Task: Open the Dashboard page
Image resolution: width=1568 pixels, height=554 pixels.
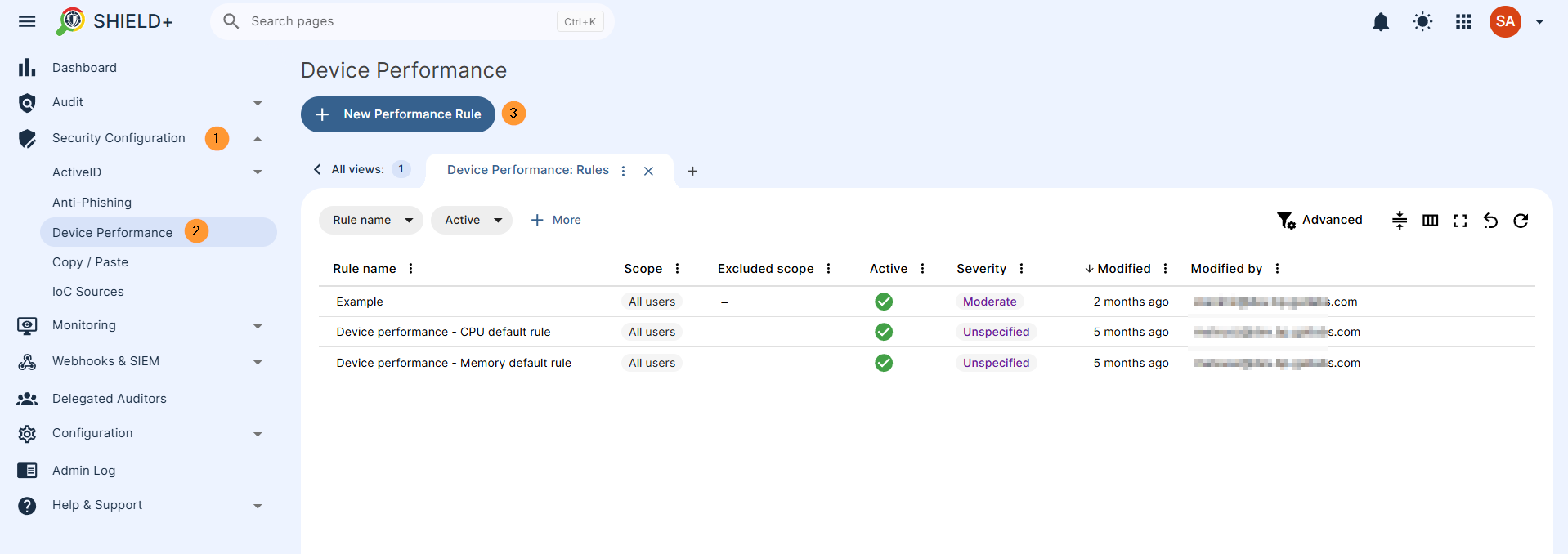Action: point(84,68)
